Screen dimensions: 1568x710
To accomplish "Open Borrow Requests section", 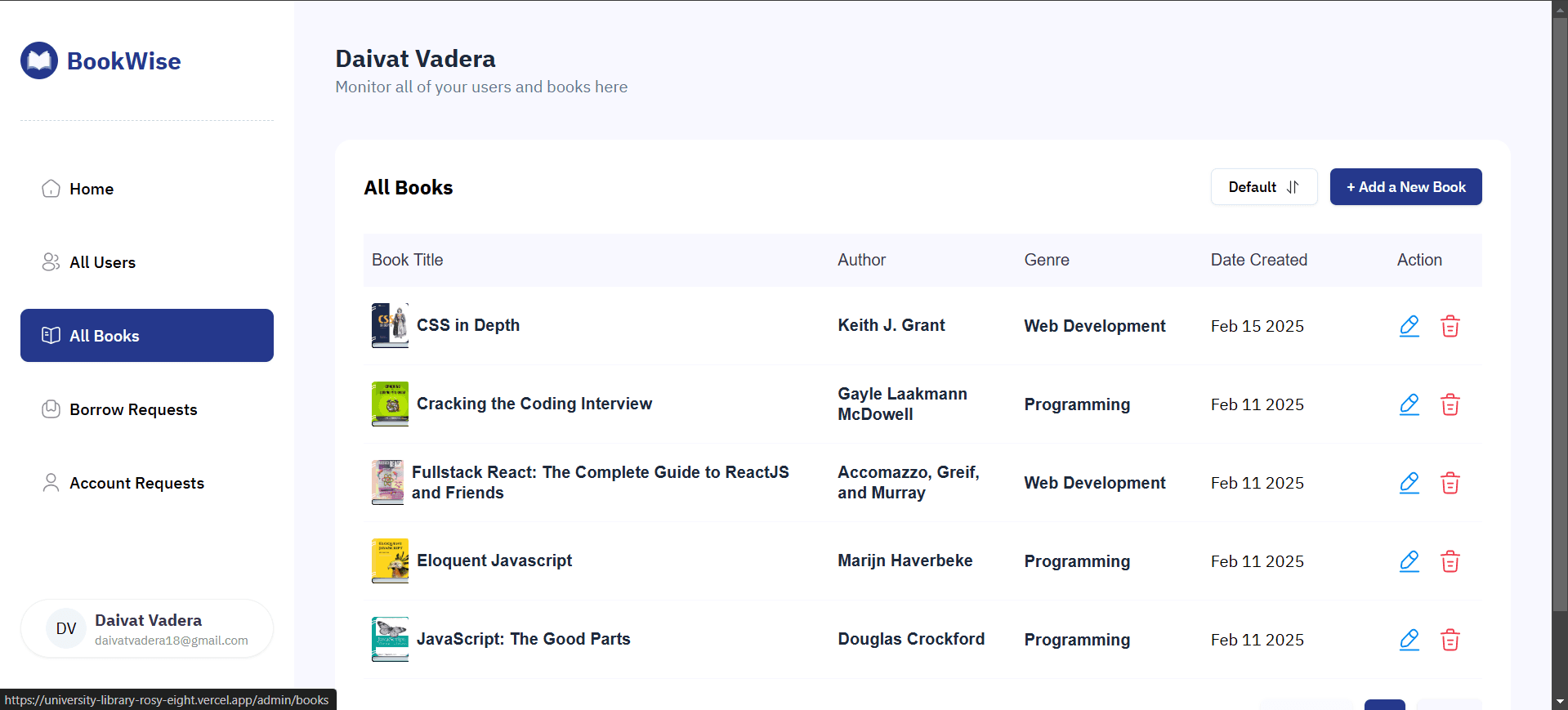I will pos(133,409).
